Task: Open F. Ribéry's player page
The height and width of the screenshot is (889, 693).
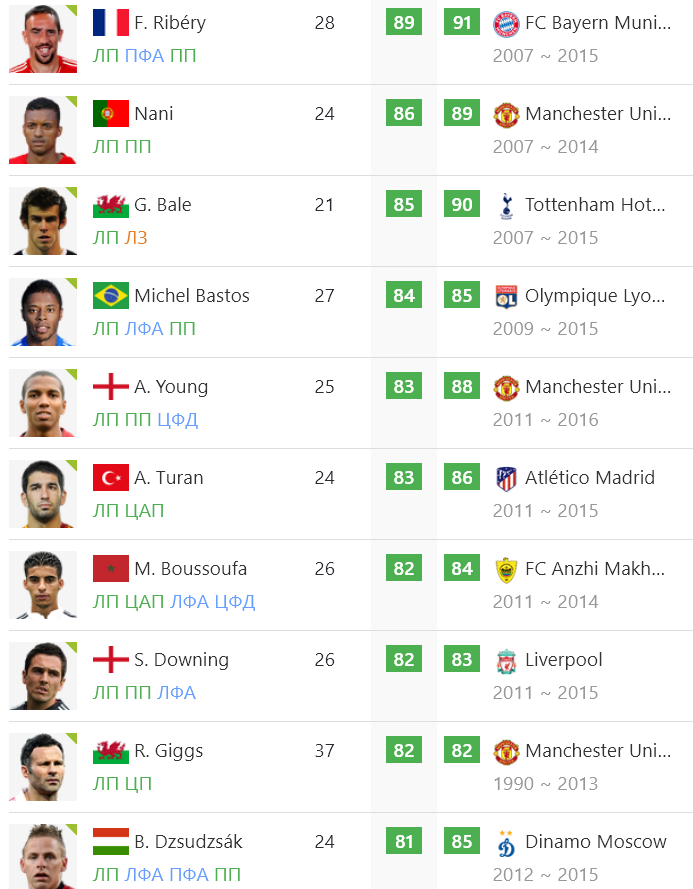Action: 170,23
